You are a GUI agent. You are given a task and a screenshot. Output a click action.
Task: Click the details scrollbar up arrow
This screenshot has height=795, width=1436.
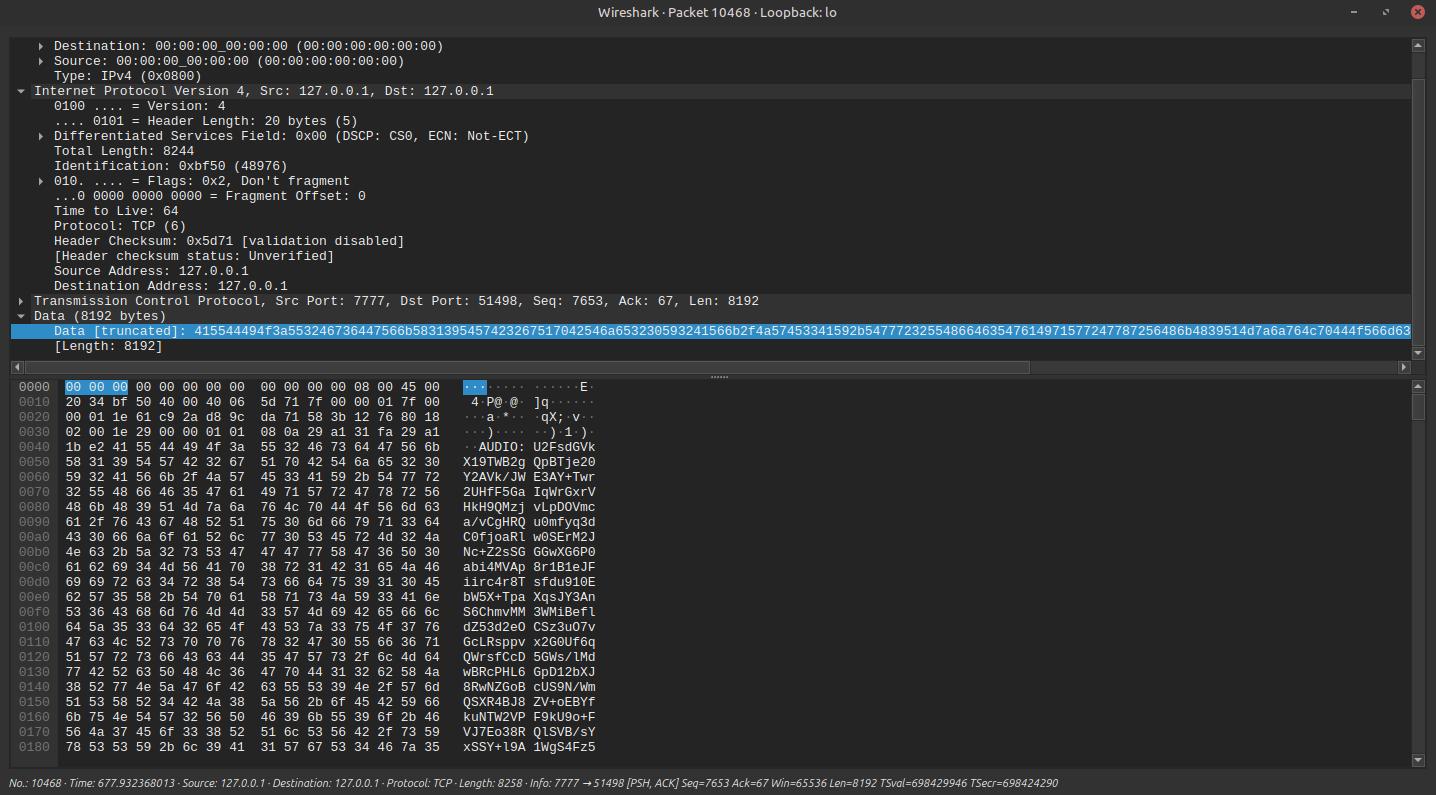click(x=1417, y=45)
